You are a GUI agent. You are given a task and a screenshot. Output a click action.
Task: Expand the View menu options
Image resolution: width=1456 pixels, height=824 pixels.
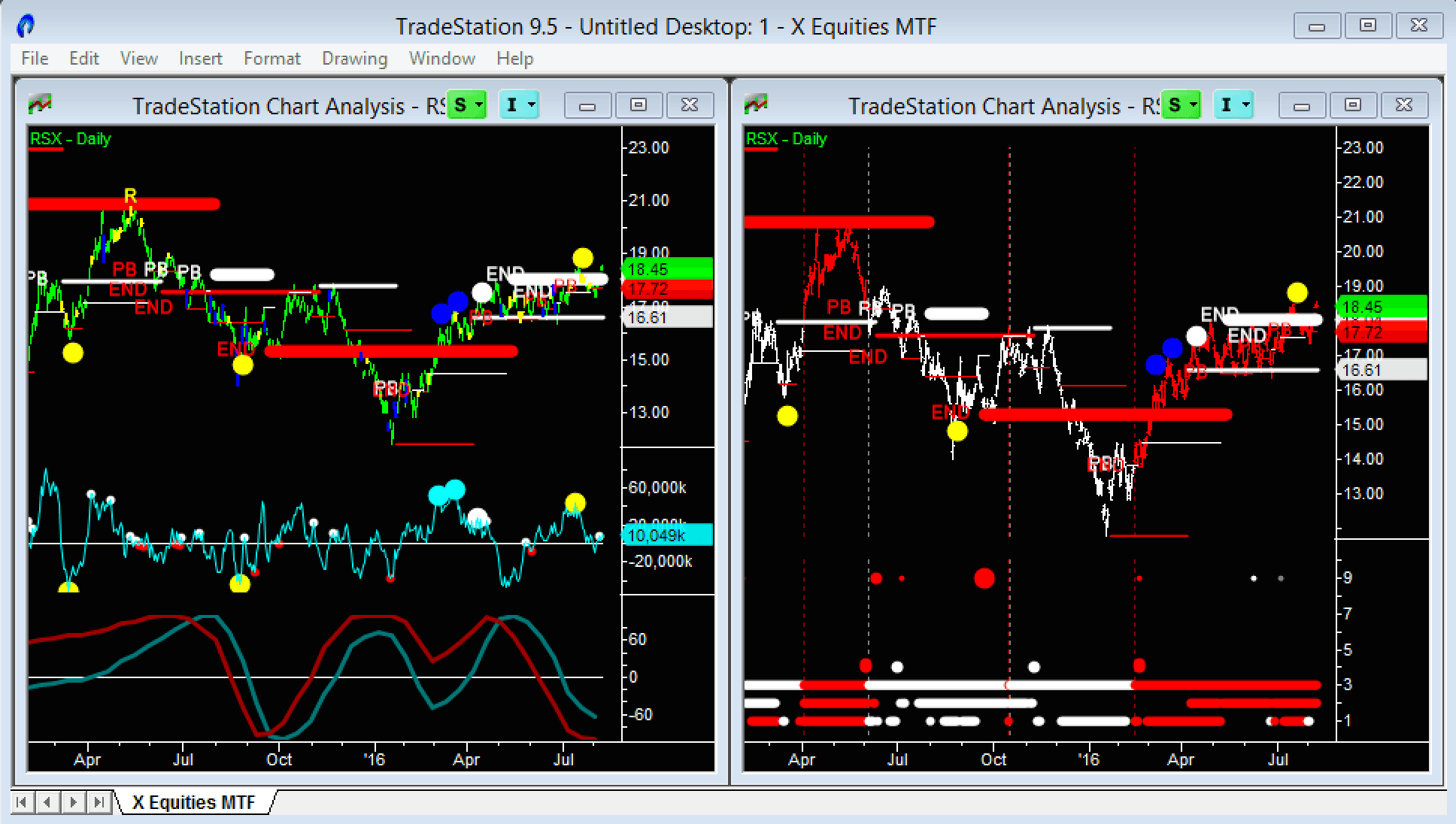[x=136, y=57]
